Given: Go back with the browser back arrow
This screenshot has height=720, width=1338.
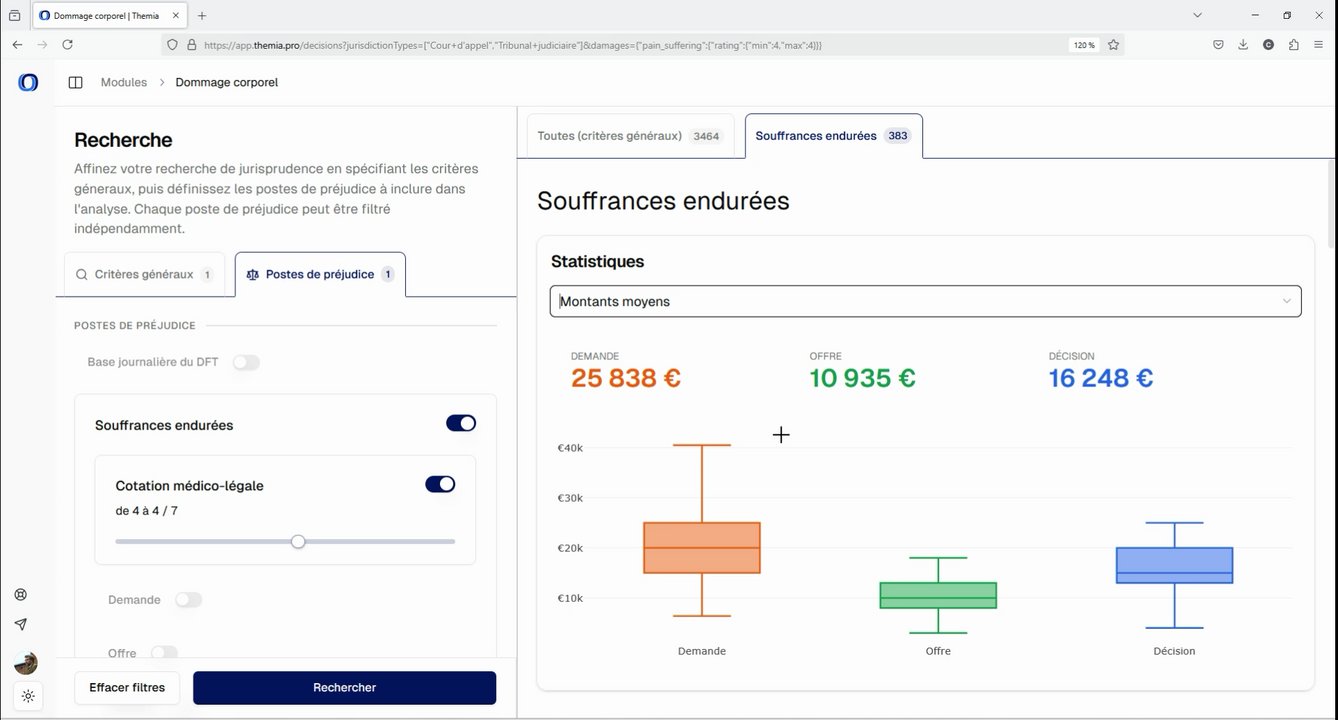Looking at the screenshot, I should [x=17, y=45].
